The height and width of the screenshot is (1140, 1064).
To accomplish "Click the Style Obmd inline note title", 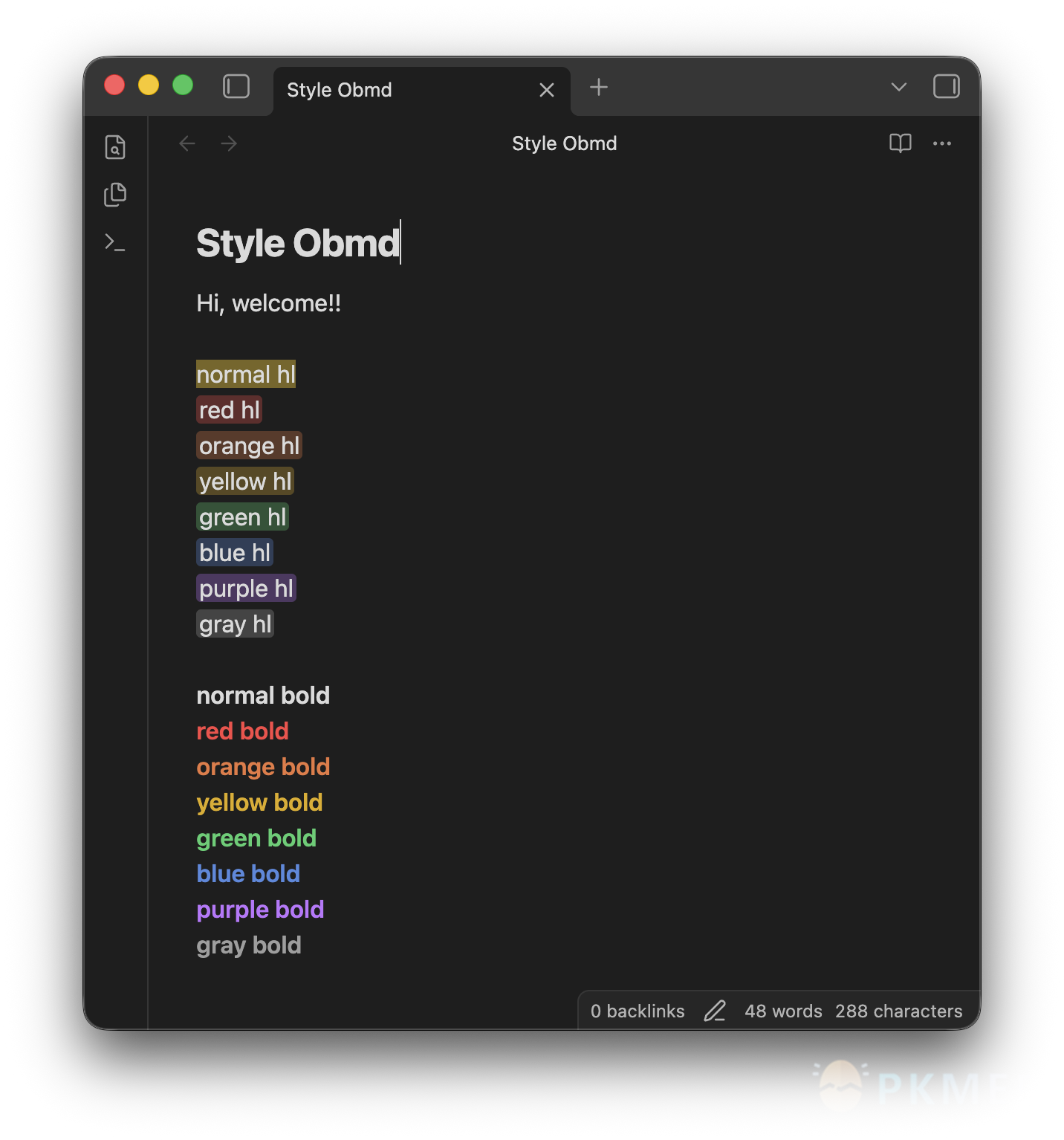I will 298,243.
